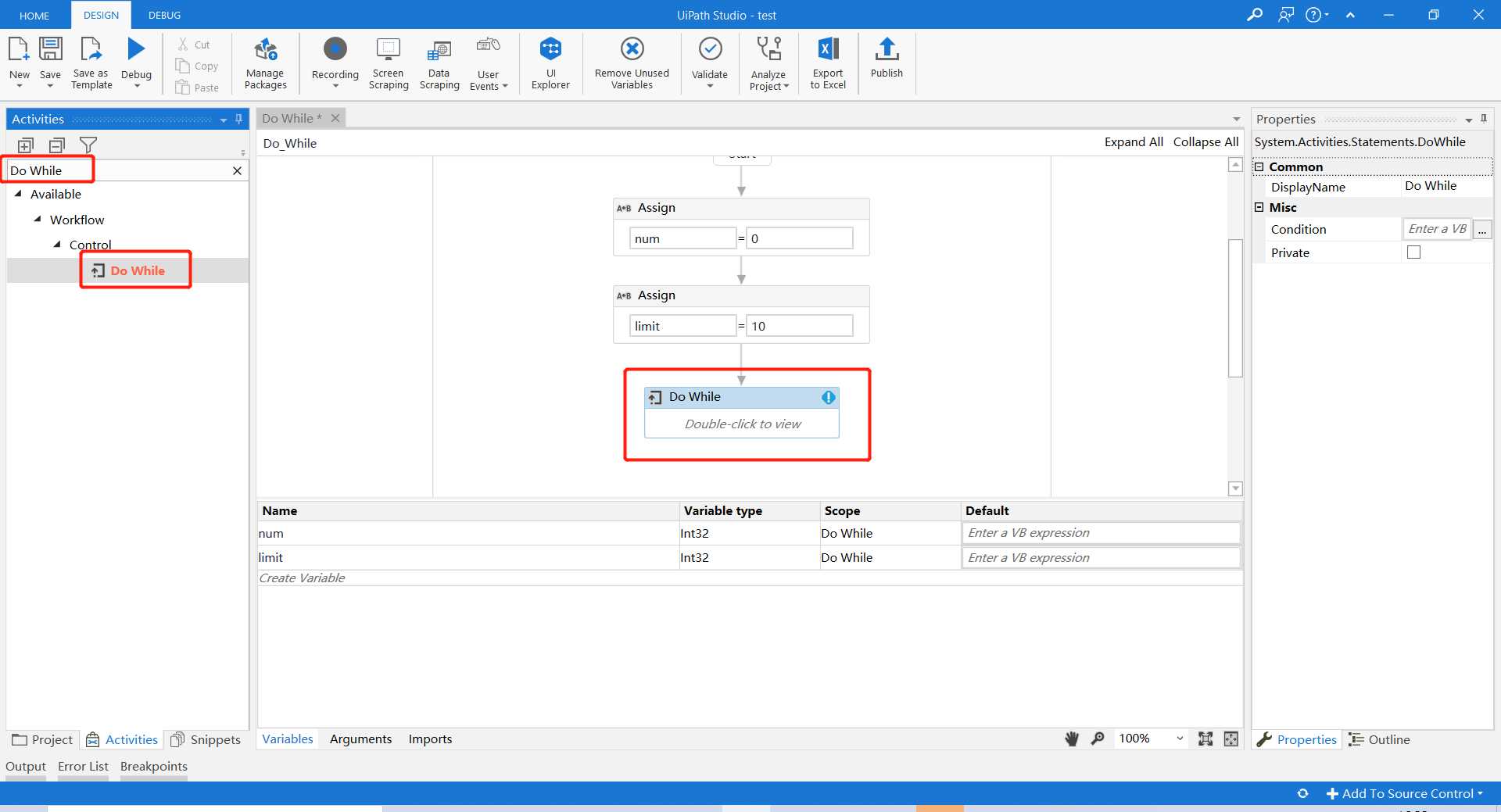Open Add To Source Control dropdown
Screen dimensions: 1501x812
point(1404,793)
